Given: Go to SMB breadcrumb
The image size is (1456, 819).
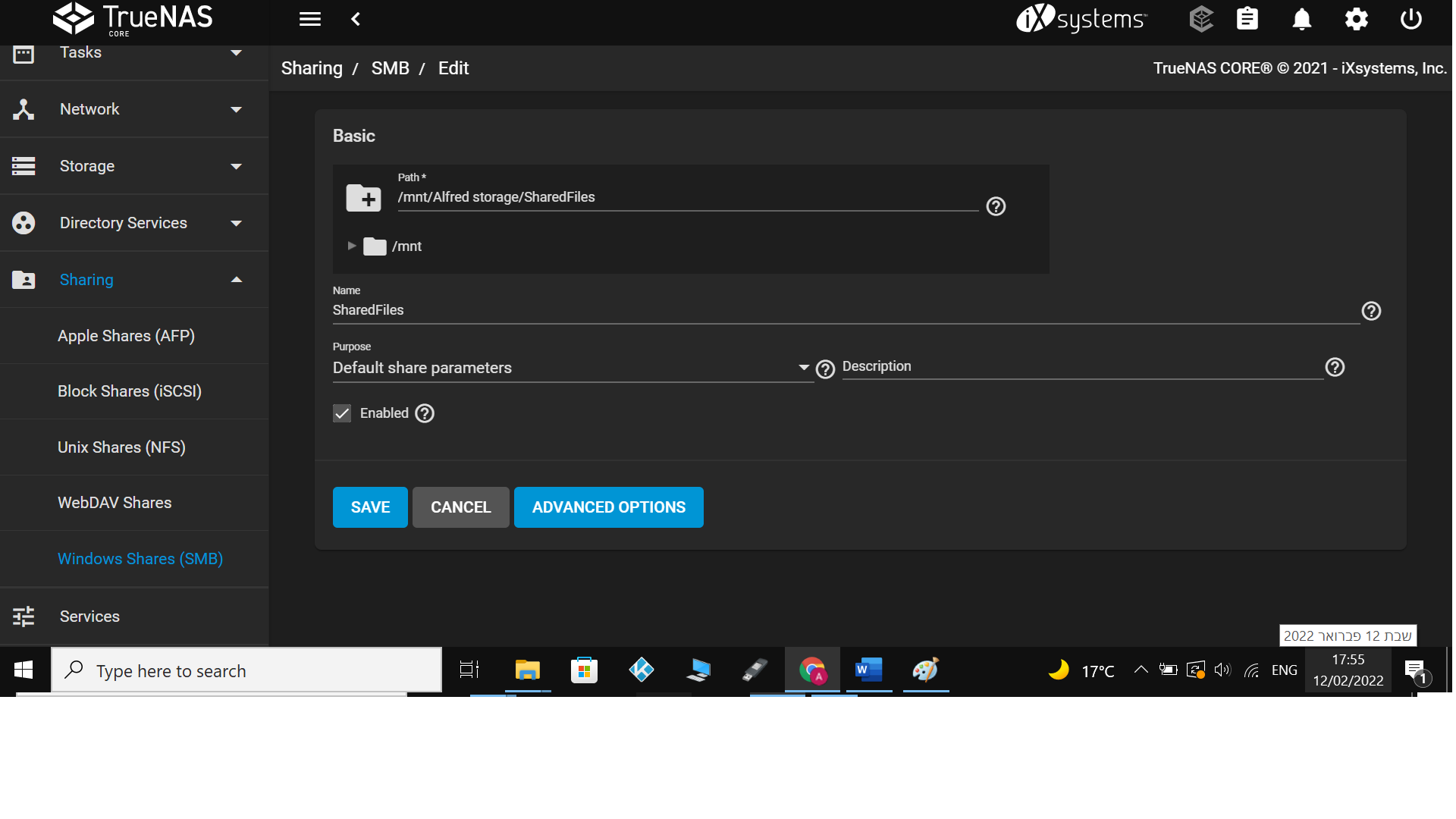Looking at the screenshot, I should point(391,68).
